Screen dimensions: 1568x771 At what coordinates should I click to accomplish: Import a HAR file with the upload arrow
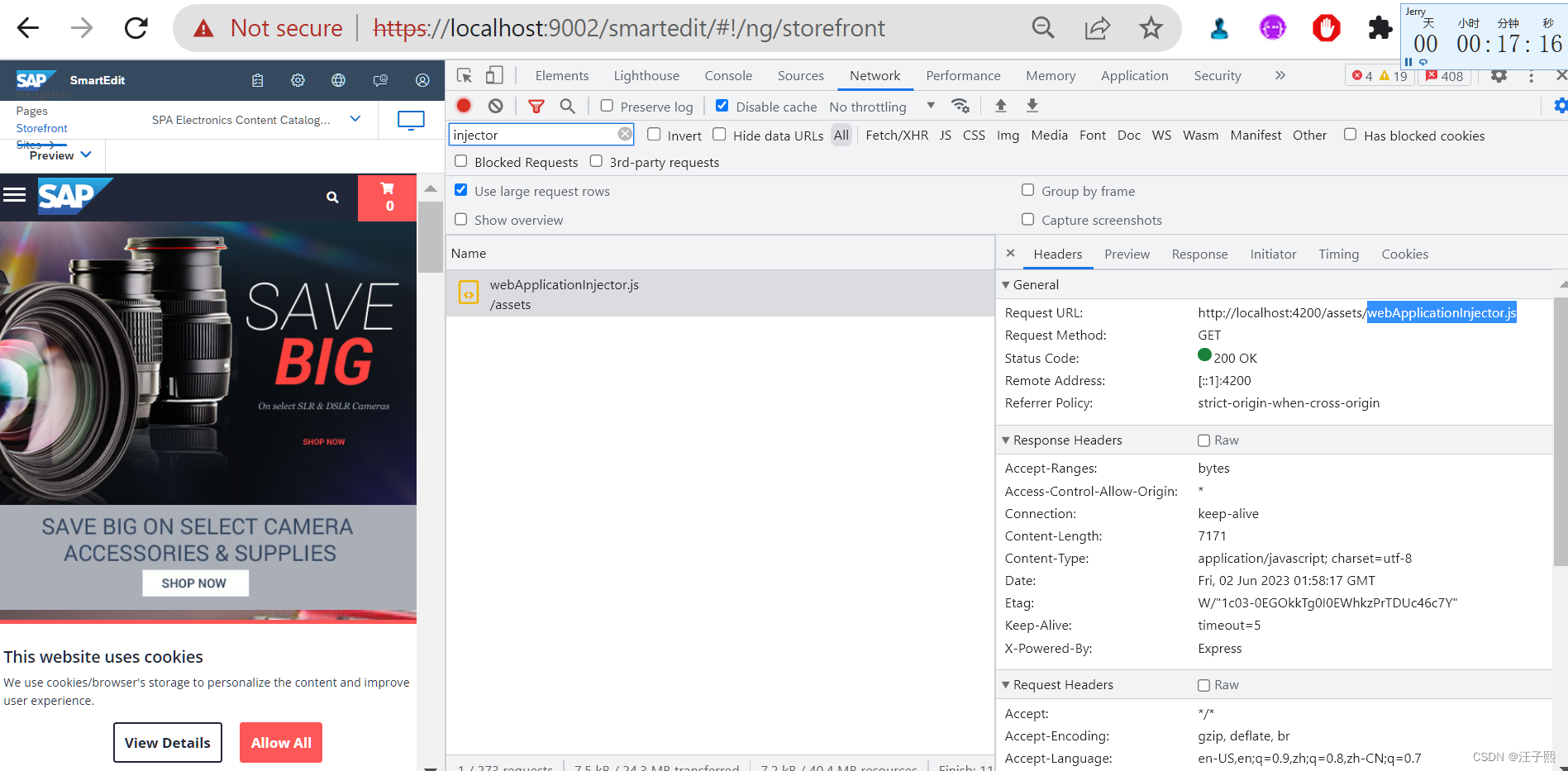(1000, 106)
